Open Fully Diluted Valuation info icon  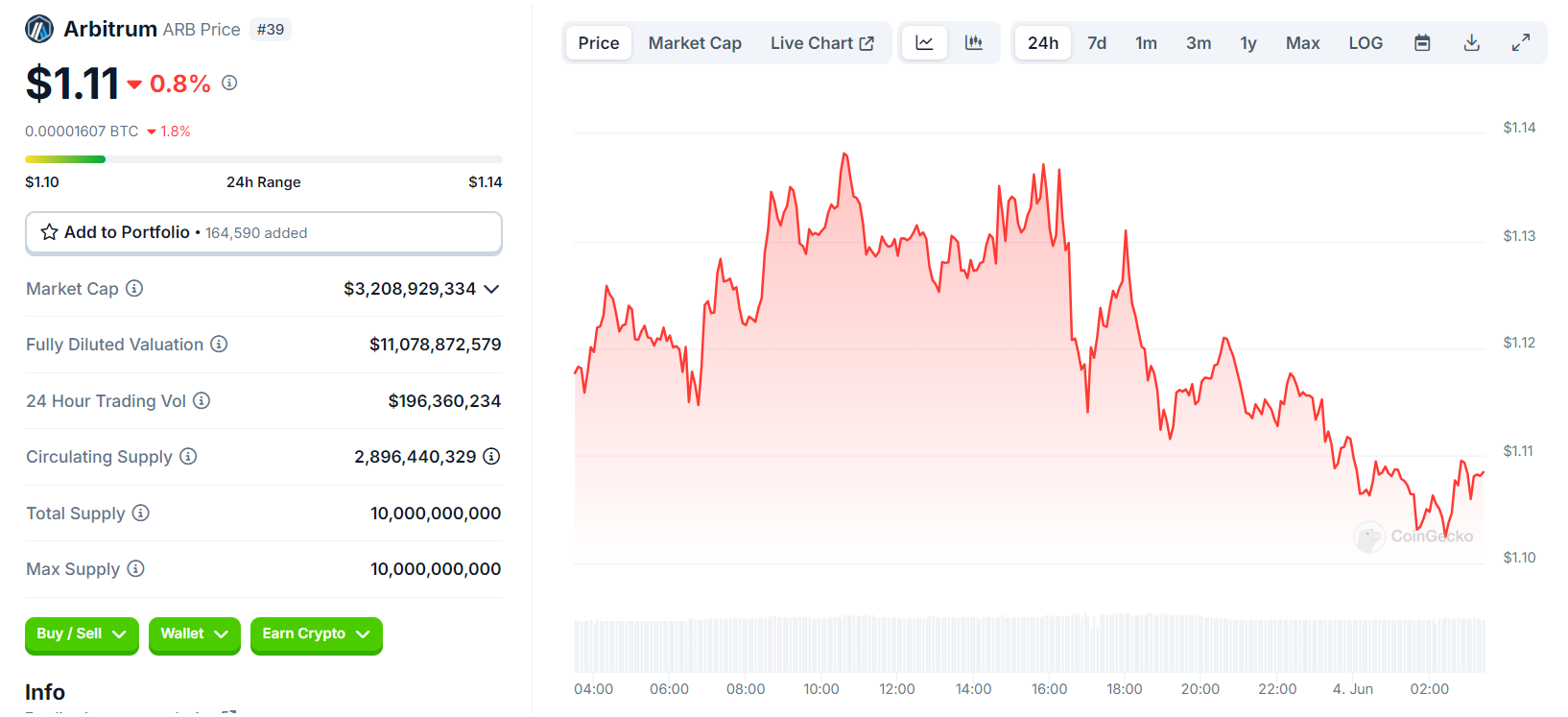(219, 344)
